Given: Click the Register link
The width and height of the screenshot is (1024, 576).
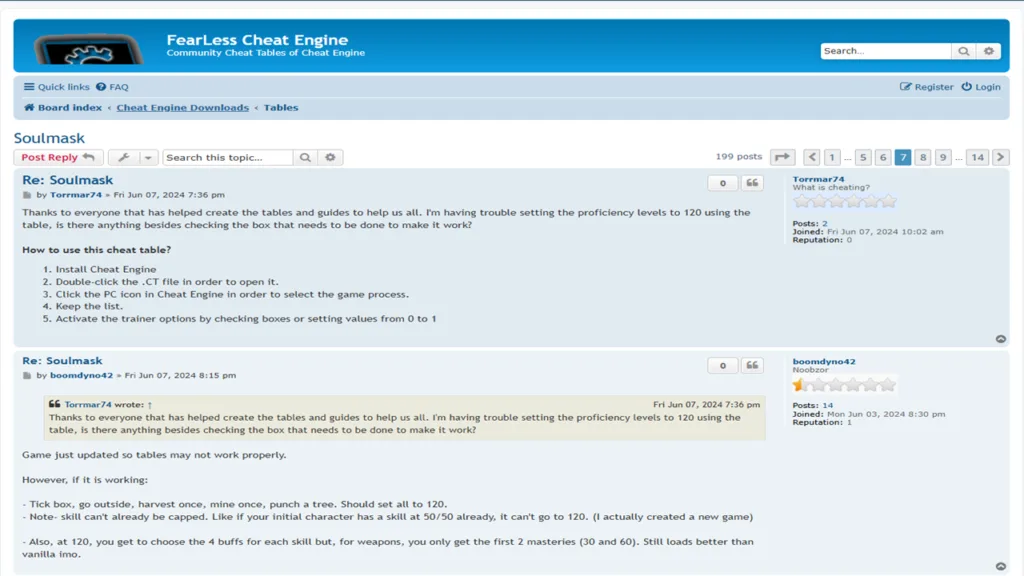Looking at the screenshot, I should (927, 87).
